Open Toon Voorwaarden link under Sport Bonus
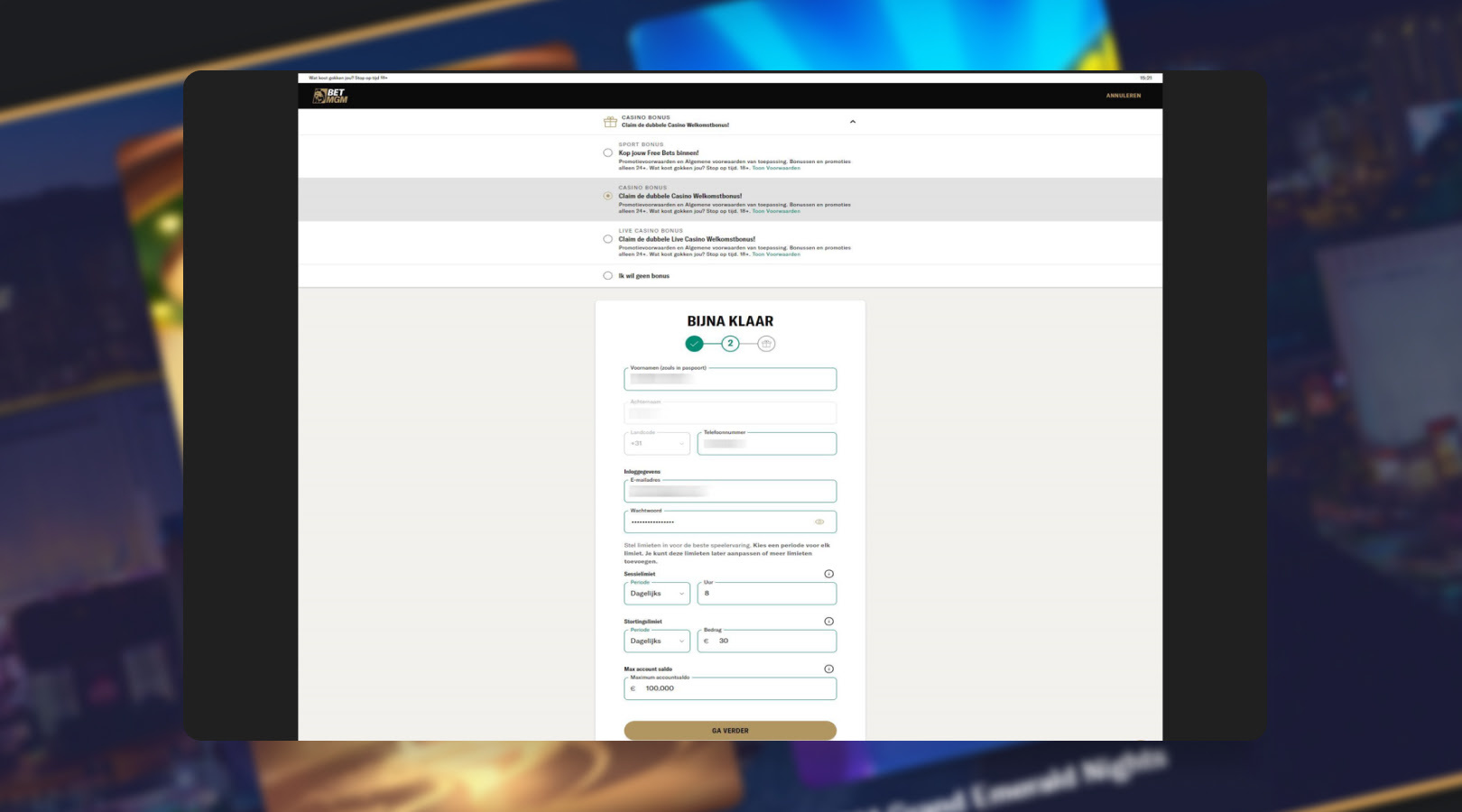The image size is (1462, 812). 776,168
